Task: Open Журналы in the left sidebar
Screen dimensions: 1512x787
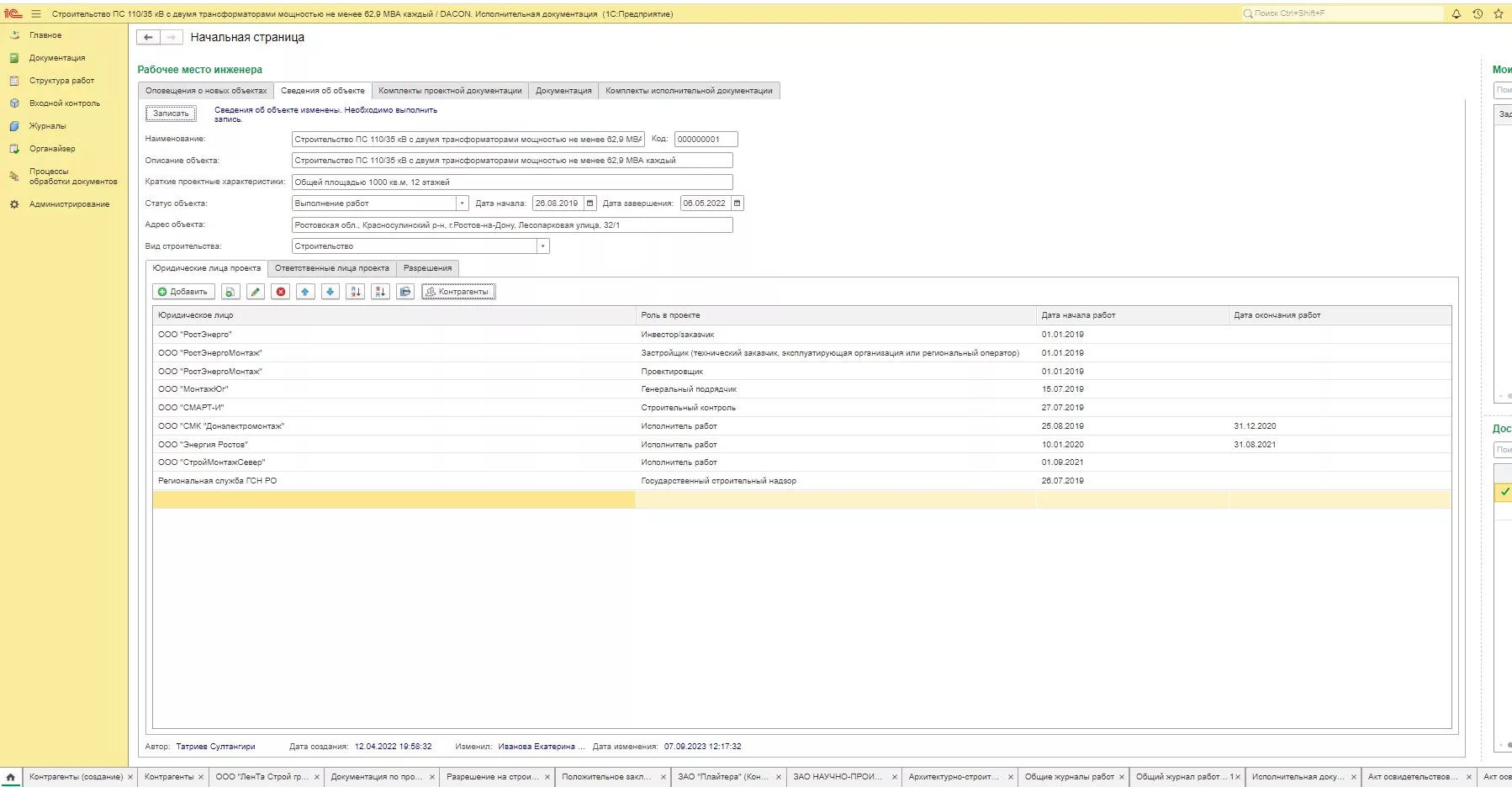Action: [x=47, y=126]
